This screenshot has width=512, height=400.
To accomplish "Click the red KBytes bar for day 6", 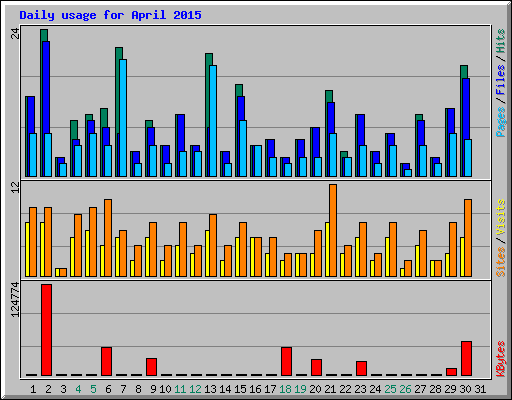I will point(106,361).
